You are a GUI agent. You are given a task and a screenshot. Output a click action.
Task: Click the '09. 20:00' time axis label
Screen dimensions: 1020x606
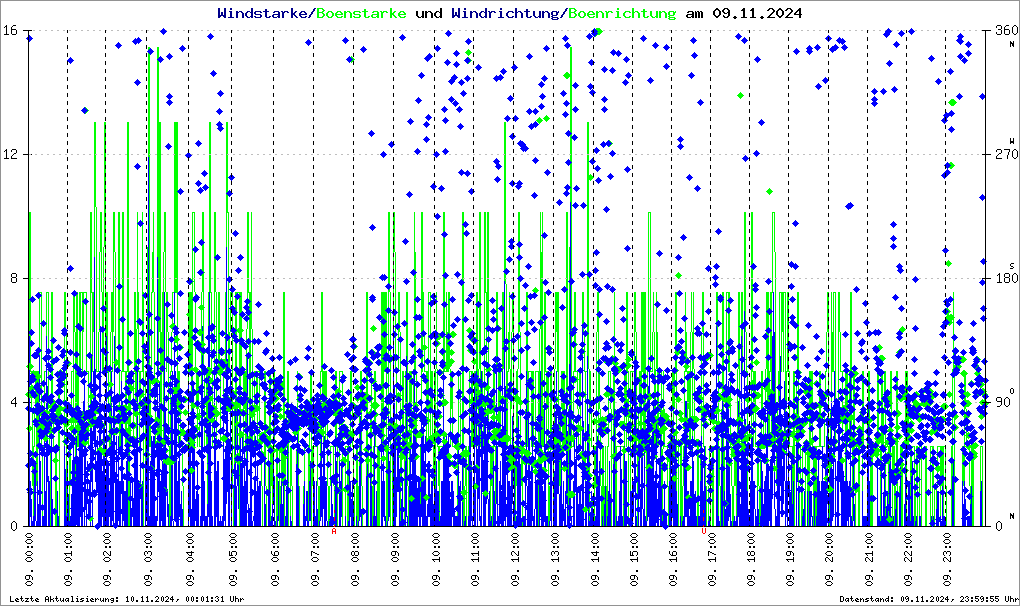coord(829,560)
